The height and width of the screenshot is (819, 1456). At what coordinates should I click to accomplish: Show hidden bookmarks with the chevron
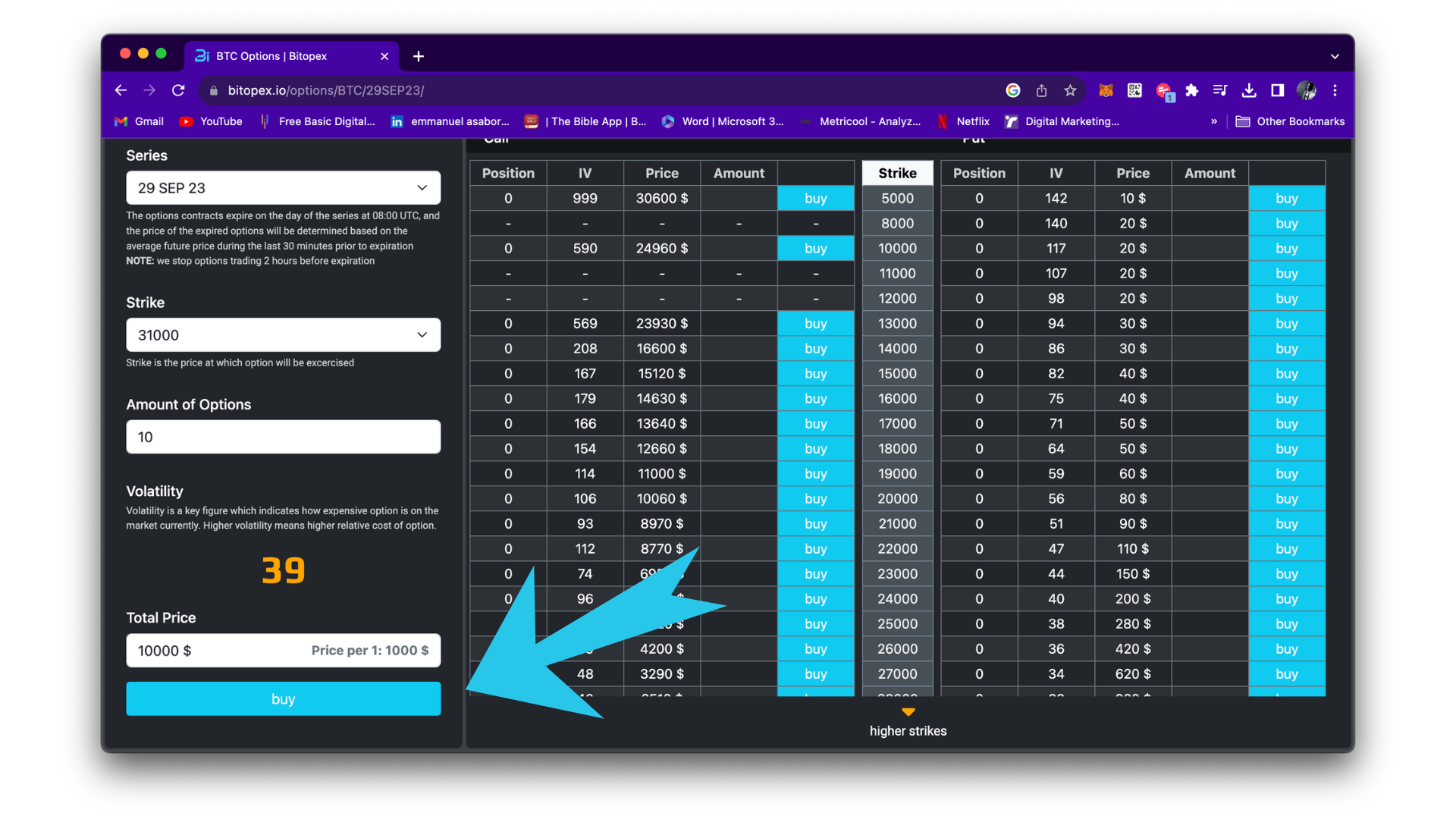pos(1214,121)
